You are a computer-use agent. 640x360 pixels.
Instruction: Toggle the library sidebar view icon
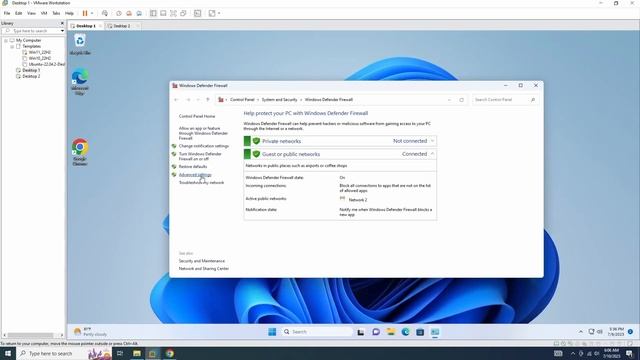point(153,13)
